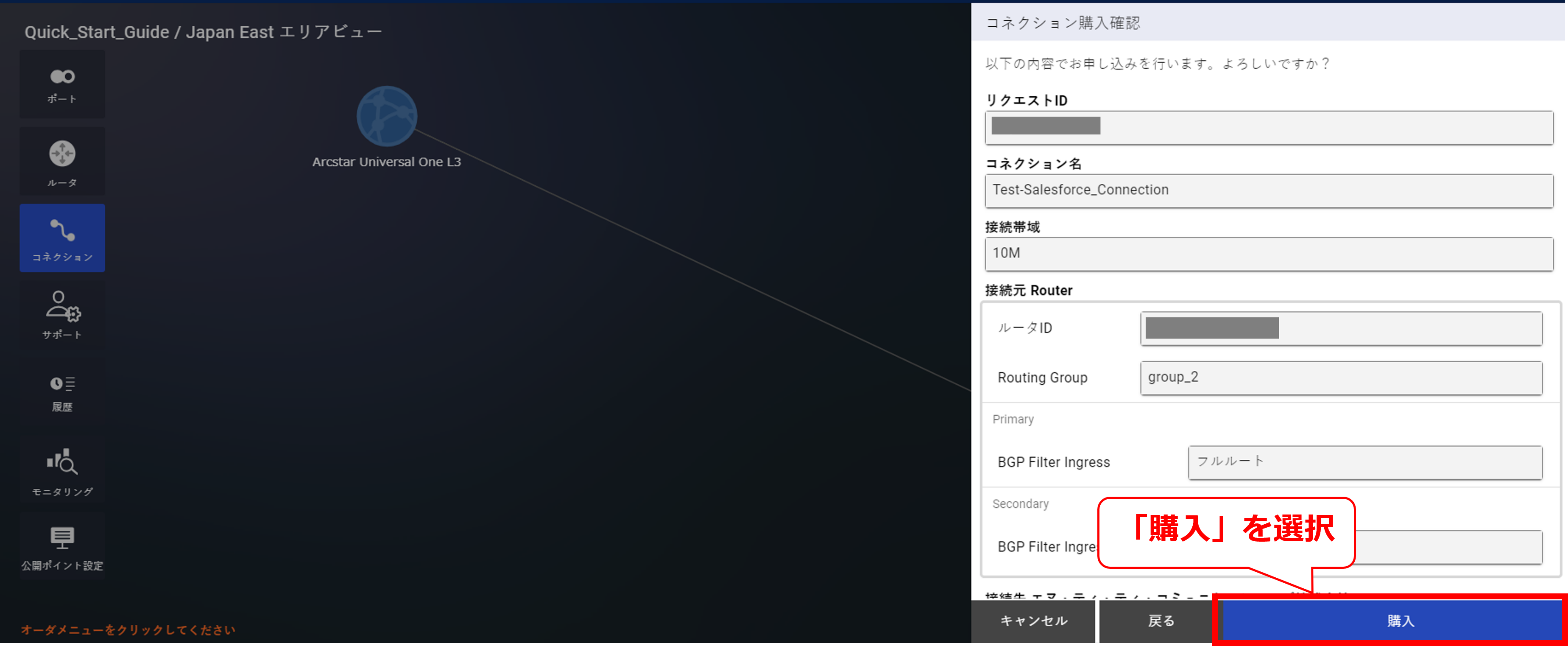The height and width of the screenshot is (646, 1568).
Task: Open the ポート (Port) sidebar menu
Action: [62, 84]
